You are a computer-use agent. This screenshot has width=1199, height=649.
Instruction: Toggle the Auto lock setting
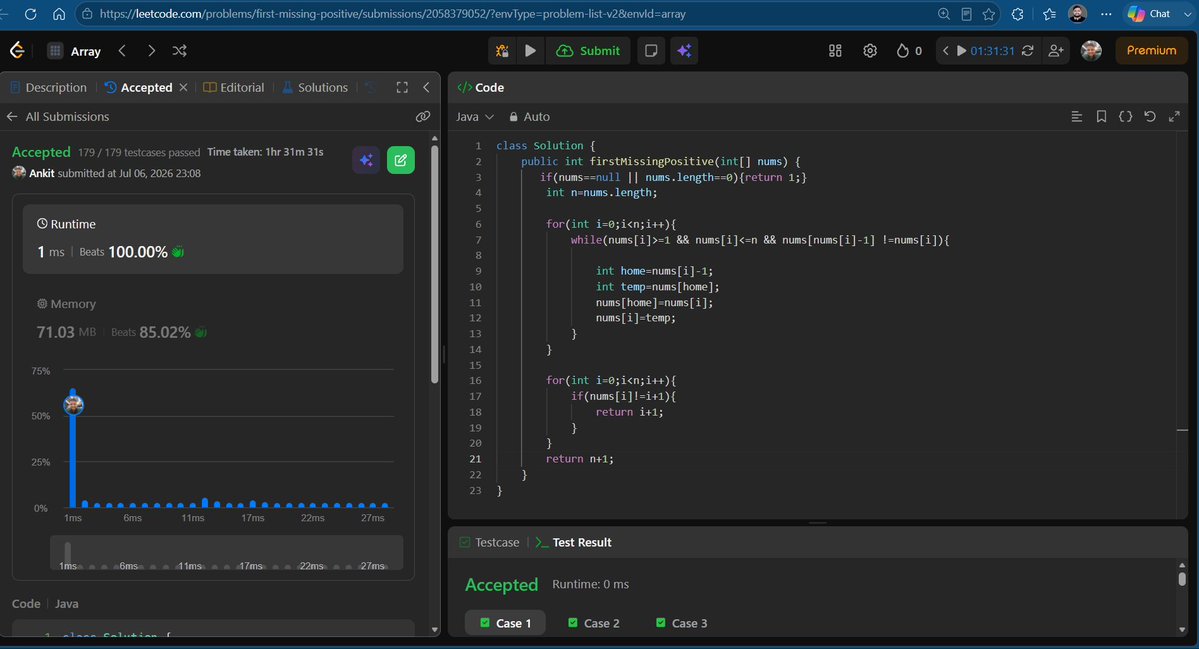click(529, 116)
